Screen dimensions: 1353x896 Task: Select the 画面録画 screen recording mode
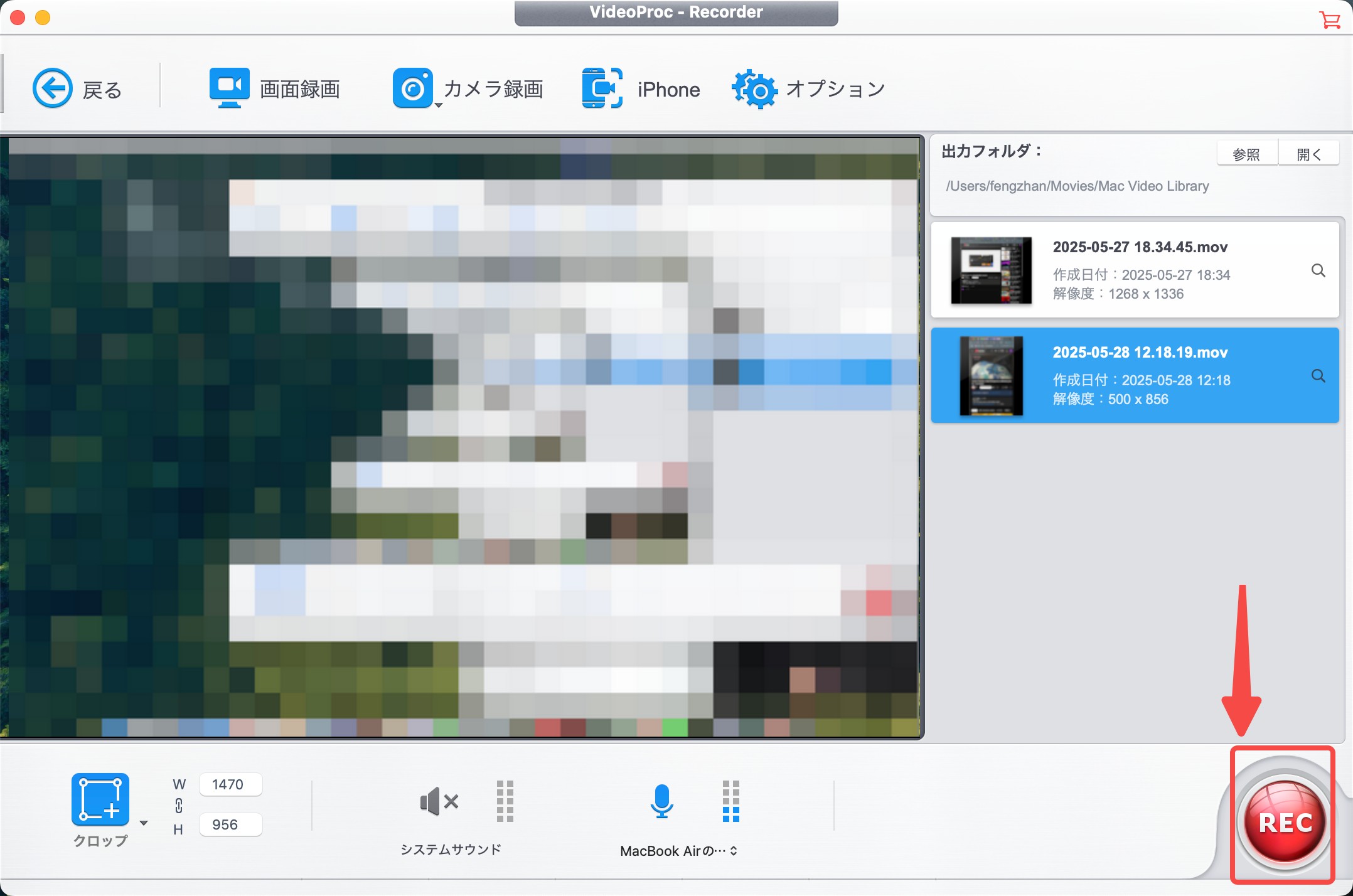(274, 88)
